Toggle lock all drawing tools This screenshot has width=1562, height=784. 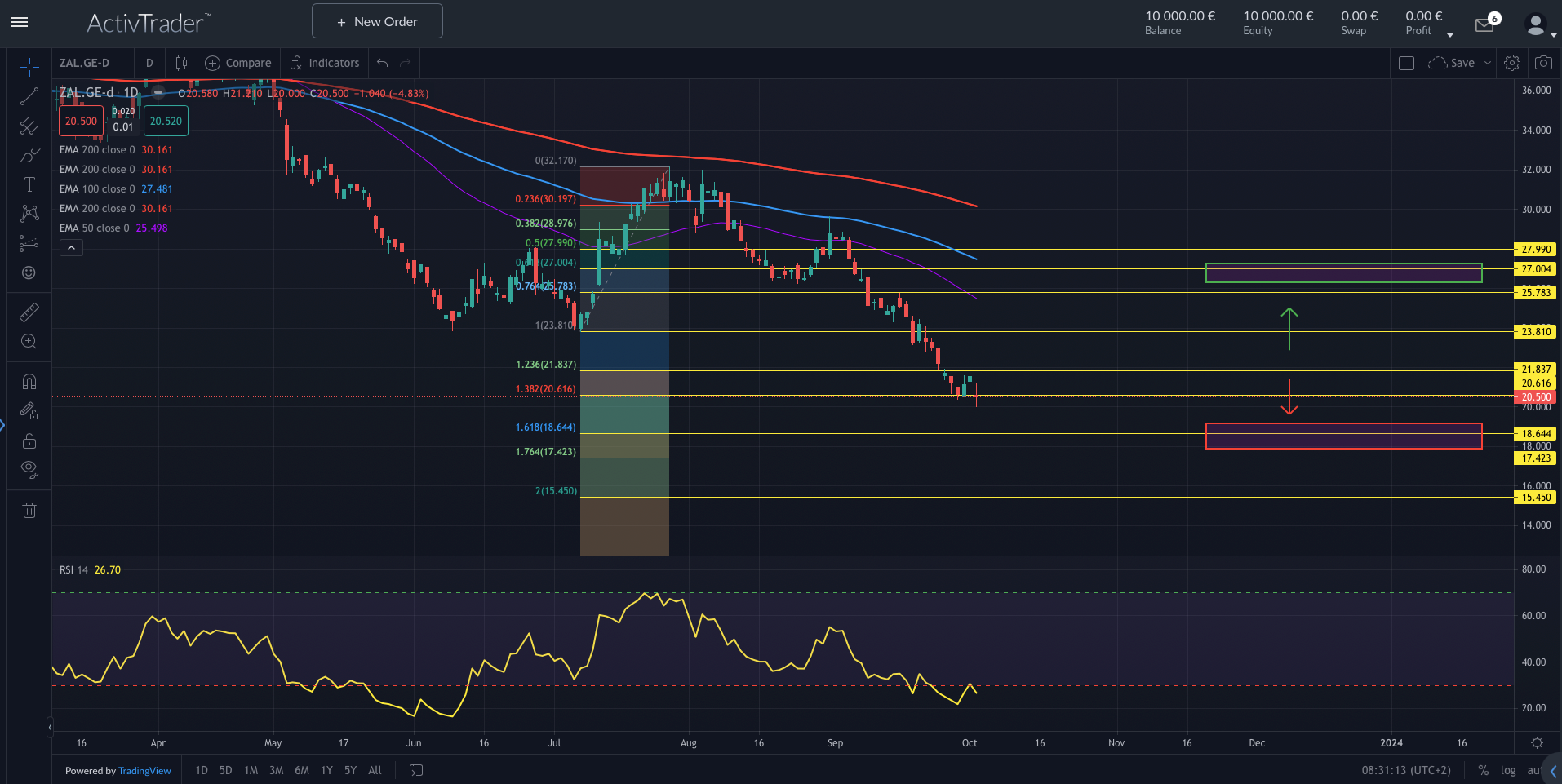click(x=29, y=441)
